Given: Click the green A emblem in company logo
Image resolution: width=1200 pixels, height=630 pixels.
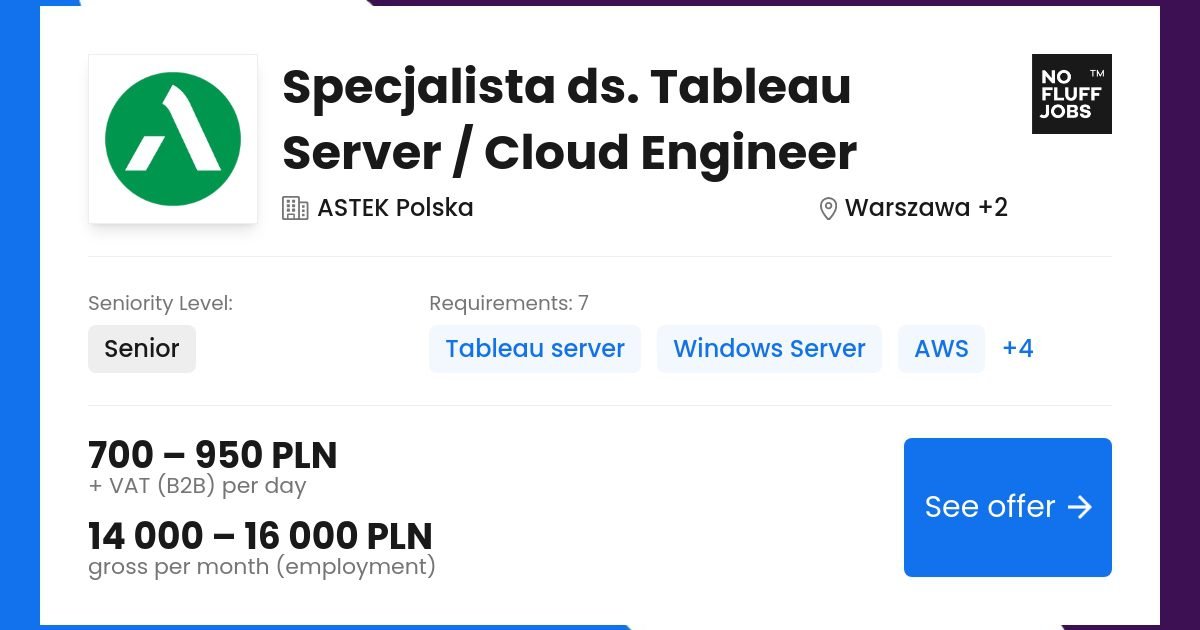Looking at the screenshot, I should 173,139.
